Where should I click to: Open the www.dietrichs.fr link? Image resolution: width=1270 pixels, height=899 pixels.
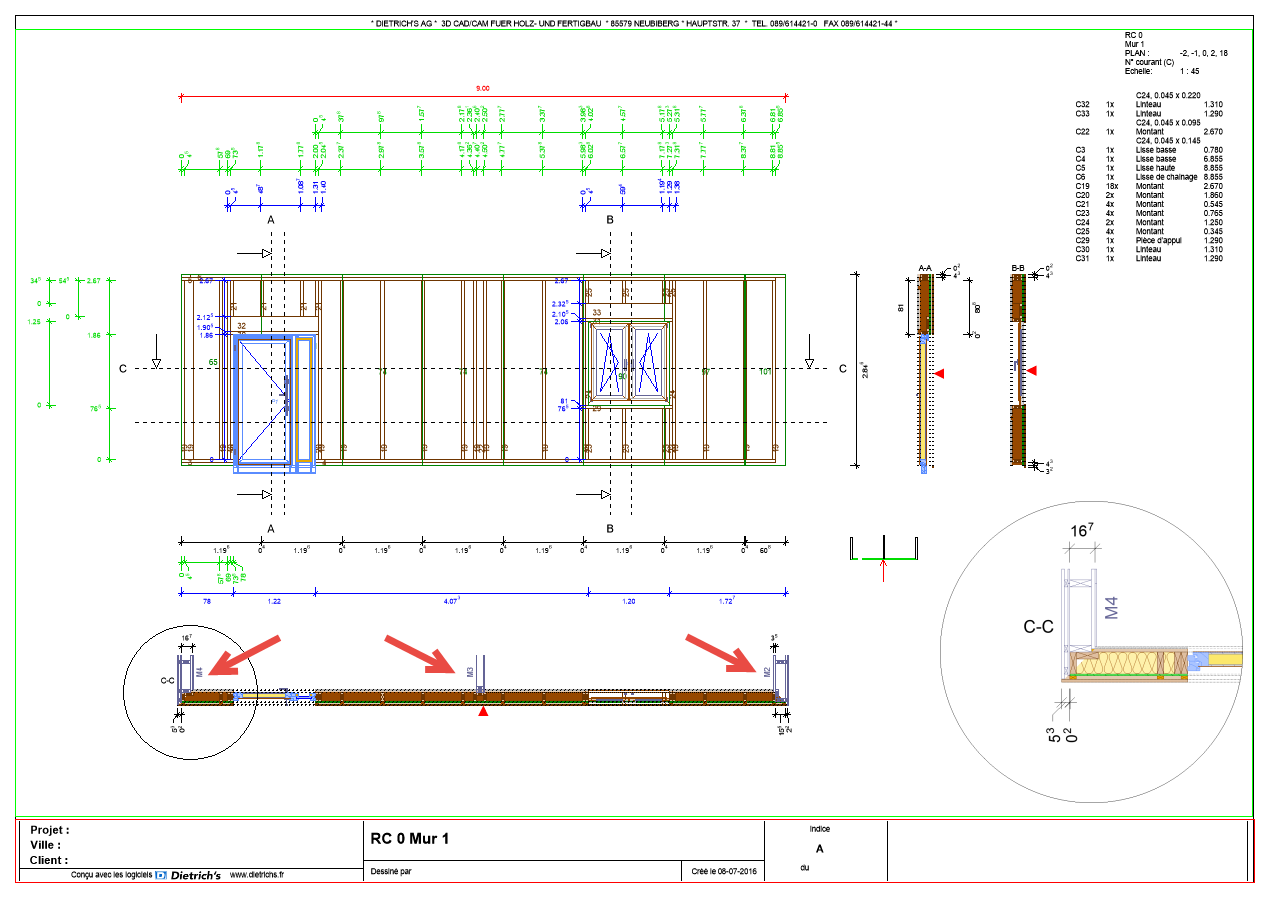(x=257, y=874)
